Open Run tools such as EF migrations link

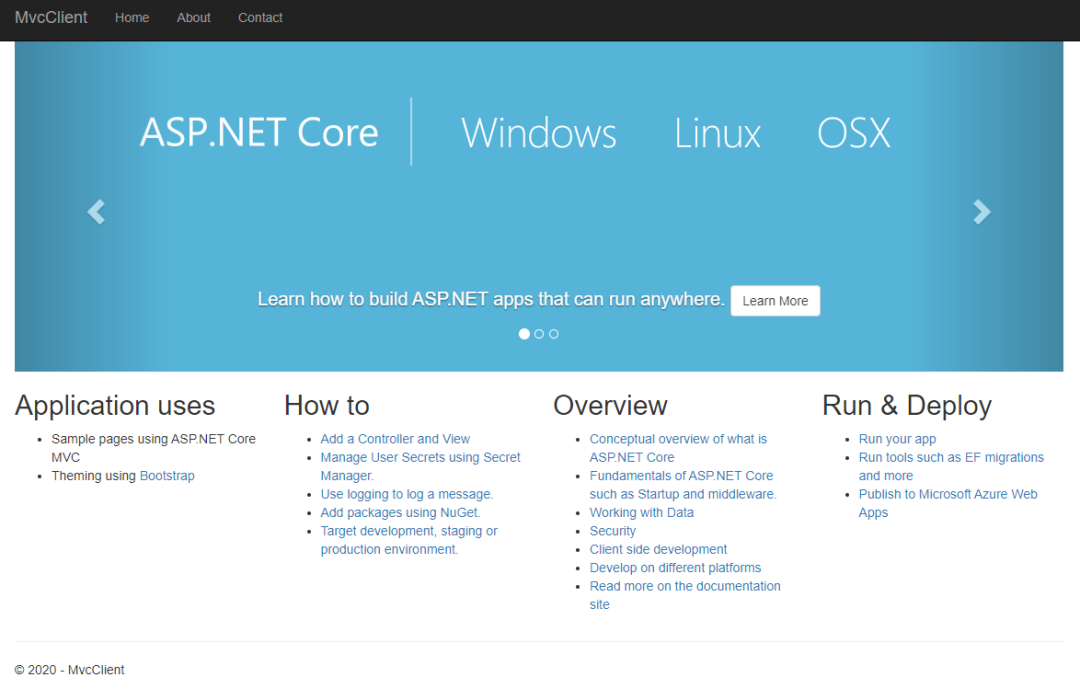pos(951,466)
